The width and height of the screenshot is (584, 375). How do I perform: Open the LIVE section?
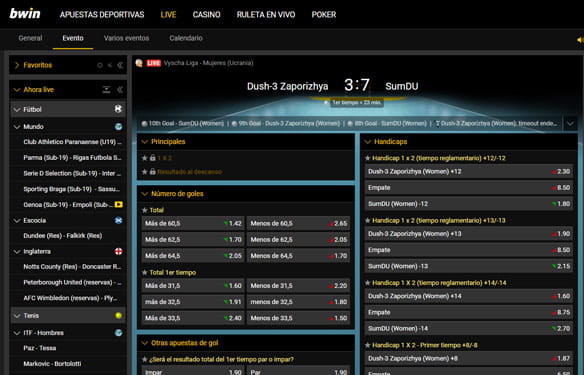(x=168, y=15)
